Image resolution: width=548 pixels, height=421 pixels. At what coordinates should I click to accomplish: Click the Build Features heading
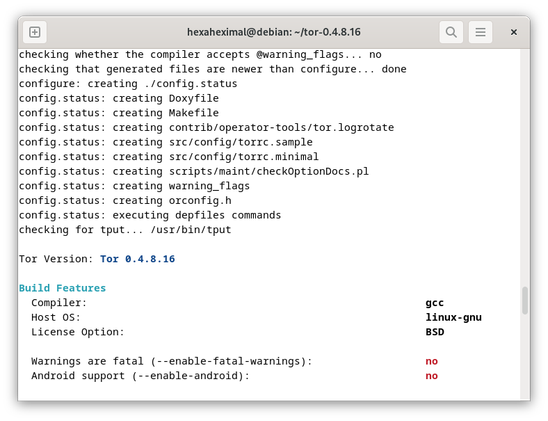click(x=62, y=288)
